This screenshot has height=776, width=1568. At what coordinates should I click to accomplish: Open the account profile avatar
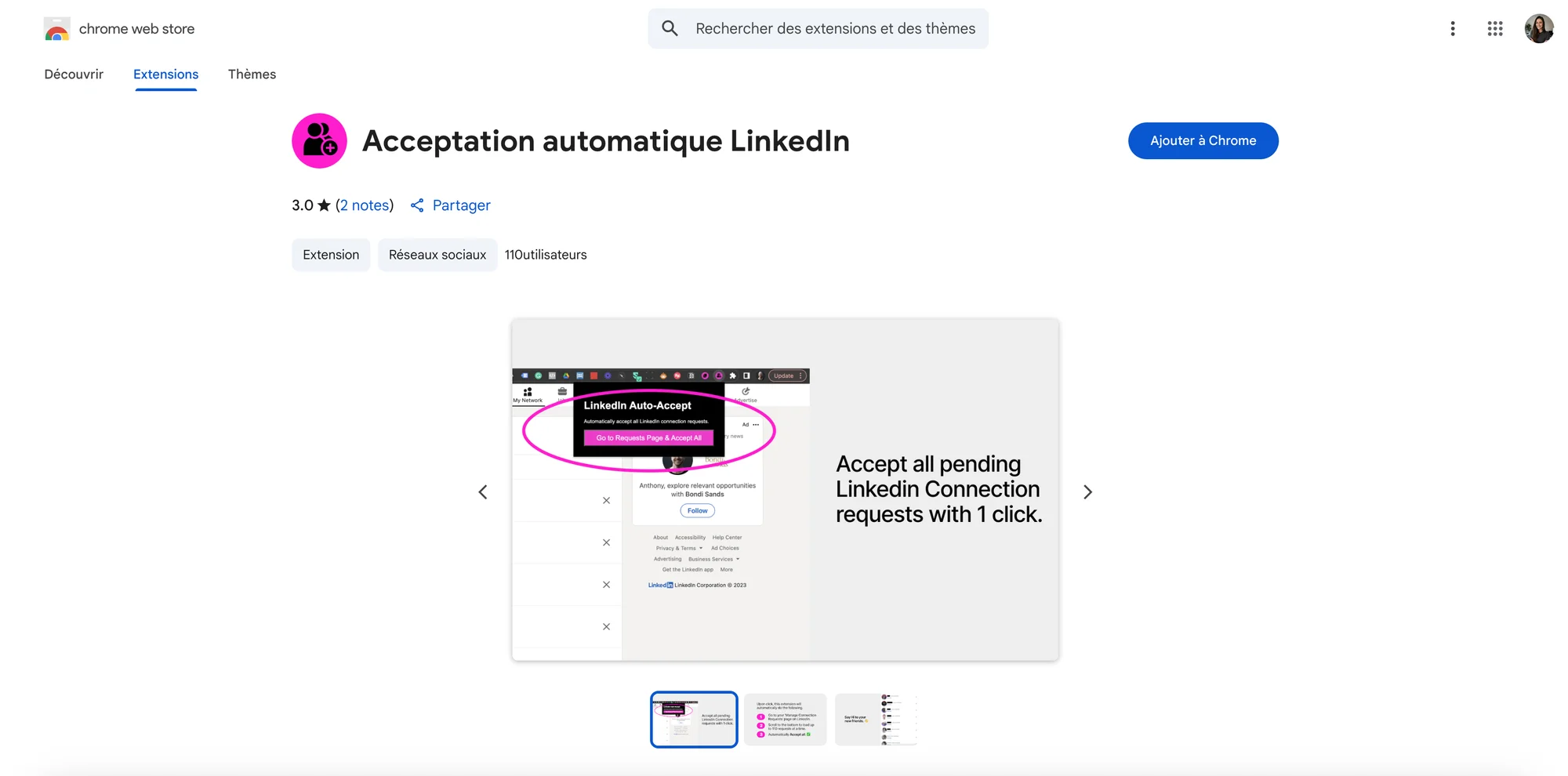point(1539,28)
